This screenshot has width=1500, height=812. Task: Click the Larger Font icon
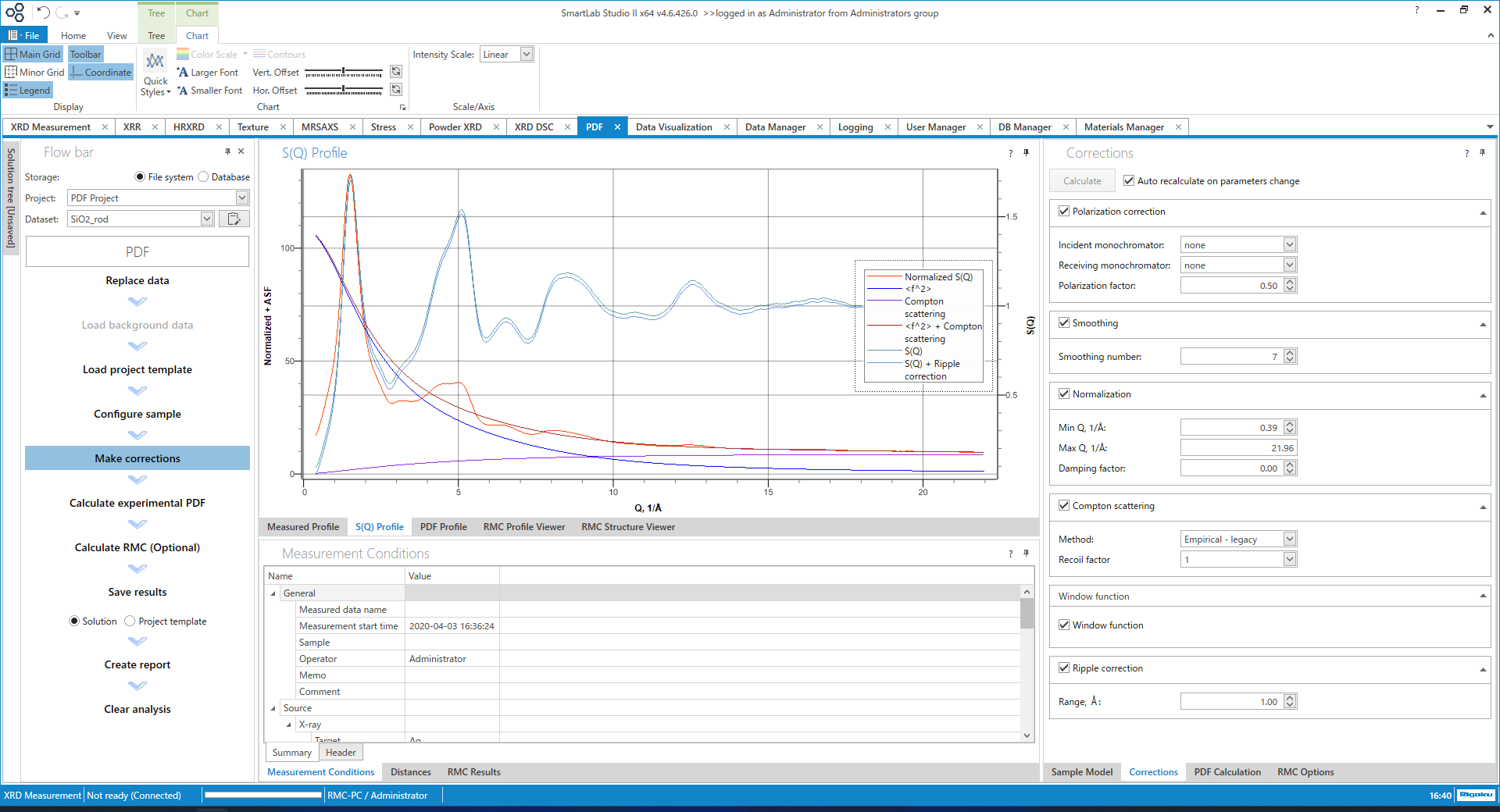tap(183, 73)
